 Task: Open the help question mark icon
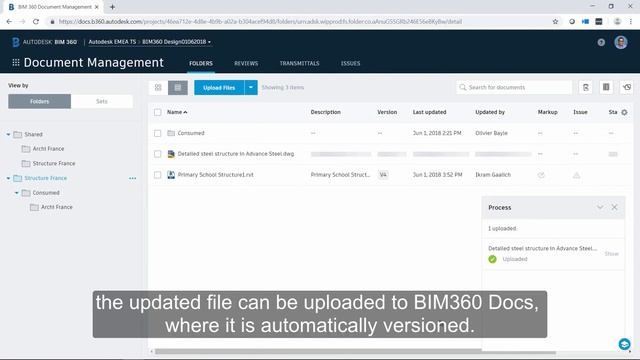click(x=601, y=42)
